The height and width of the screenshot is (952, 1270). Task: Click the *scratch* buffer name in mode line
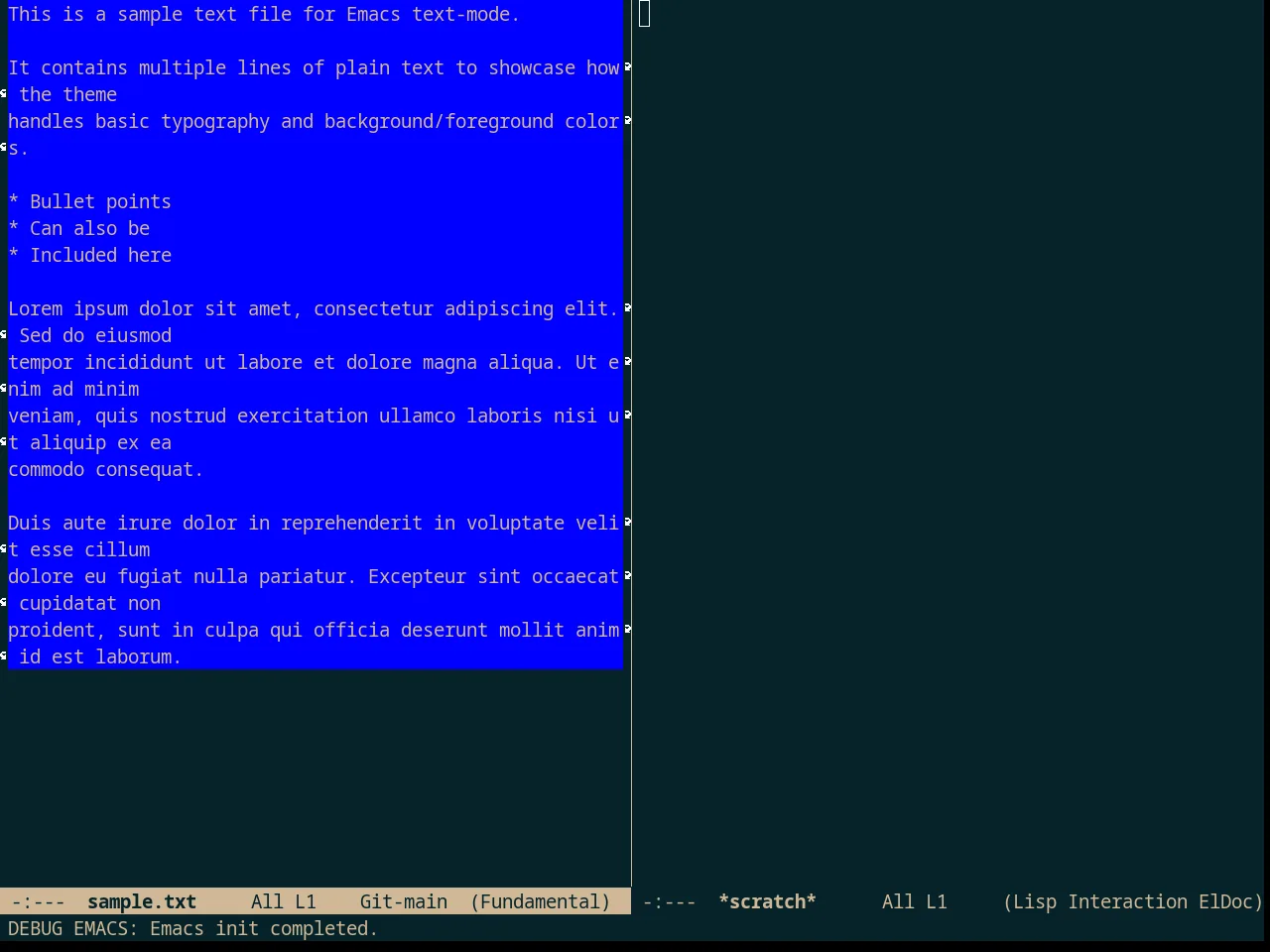tap(767, 901)
